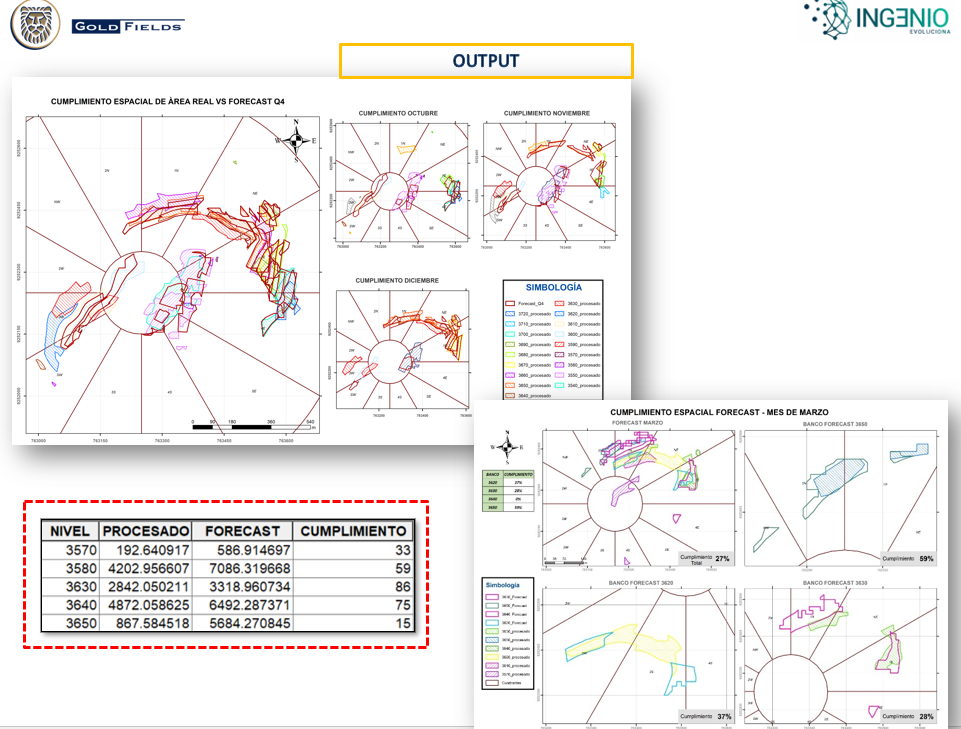Select the forecast cell 3318.960734
Screen dimensions: 961x729
point(242,587)
